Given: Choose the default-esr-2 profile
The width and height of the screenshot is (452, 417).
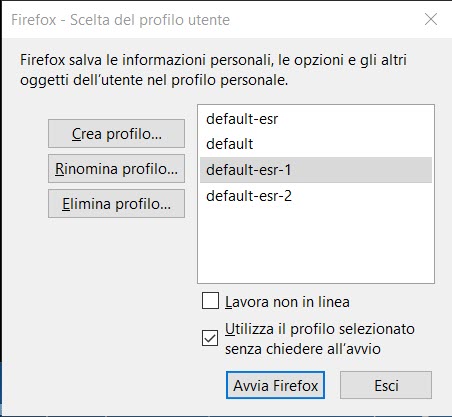Looking at the screenshot, I should [316, 196].
